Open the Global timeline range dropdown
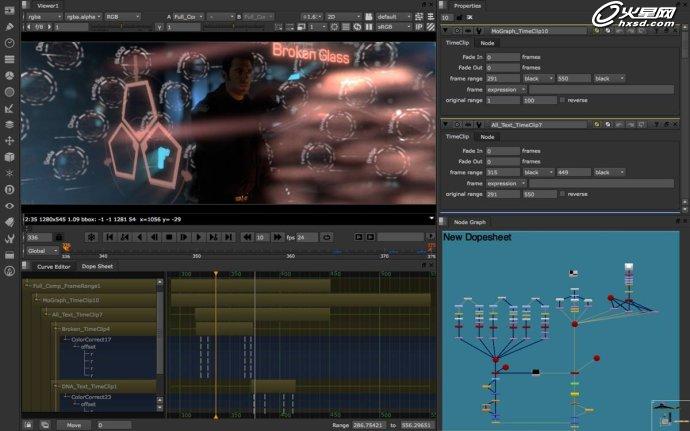This screenshot has width=690, height=431. (42, 251)
